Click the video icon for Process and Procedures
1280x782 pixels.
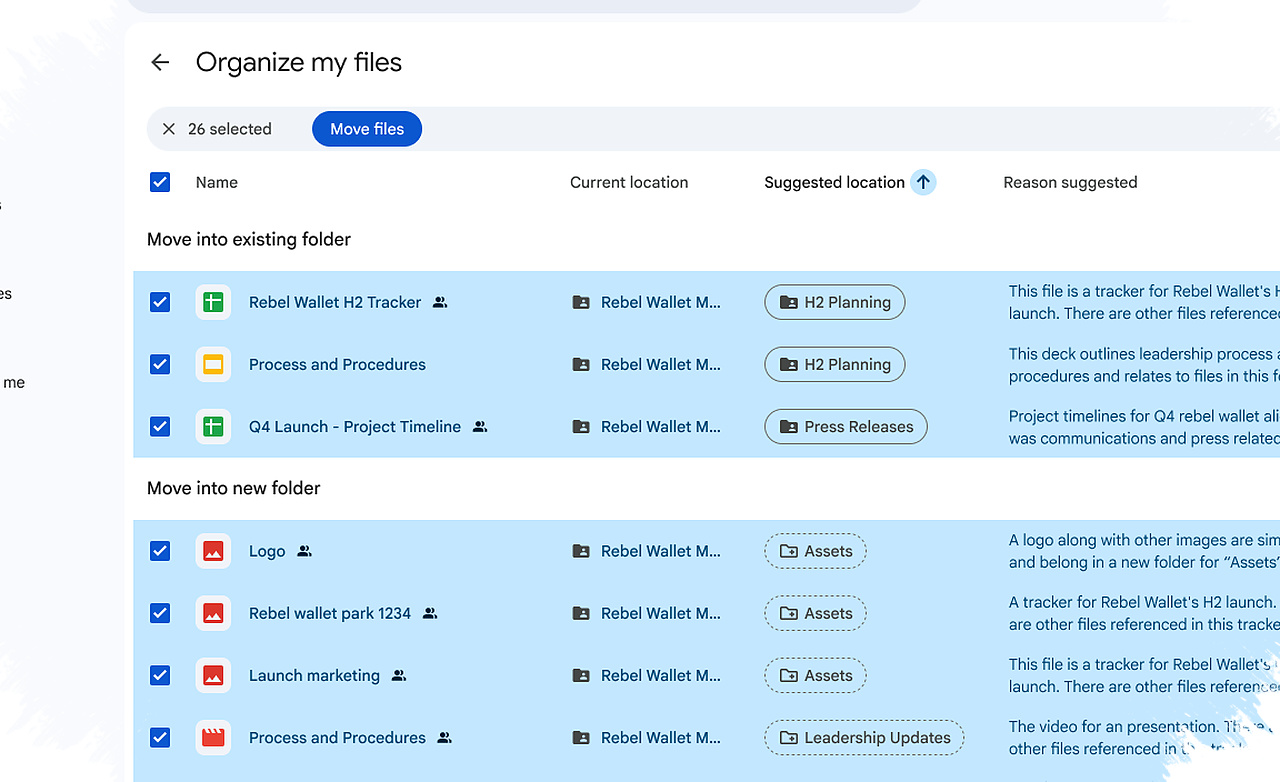pyautogui.click(x=213, y=737)
